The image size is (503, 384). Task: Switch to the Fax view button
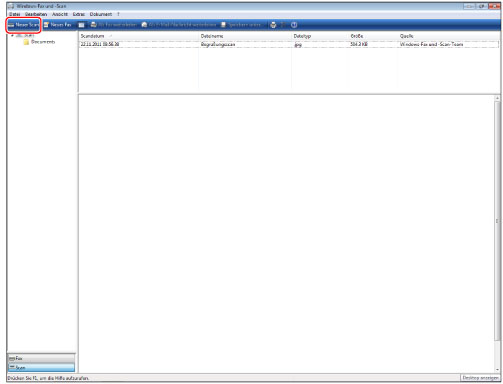41,358
